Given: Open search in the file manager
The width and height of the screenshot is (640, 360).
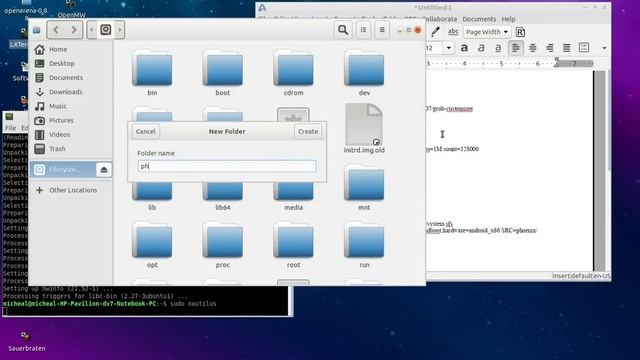Looking at the screenshot, I should 343,30.
